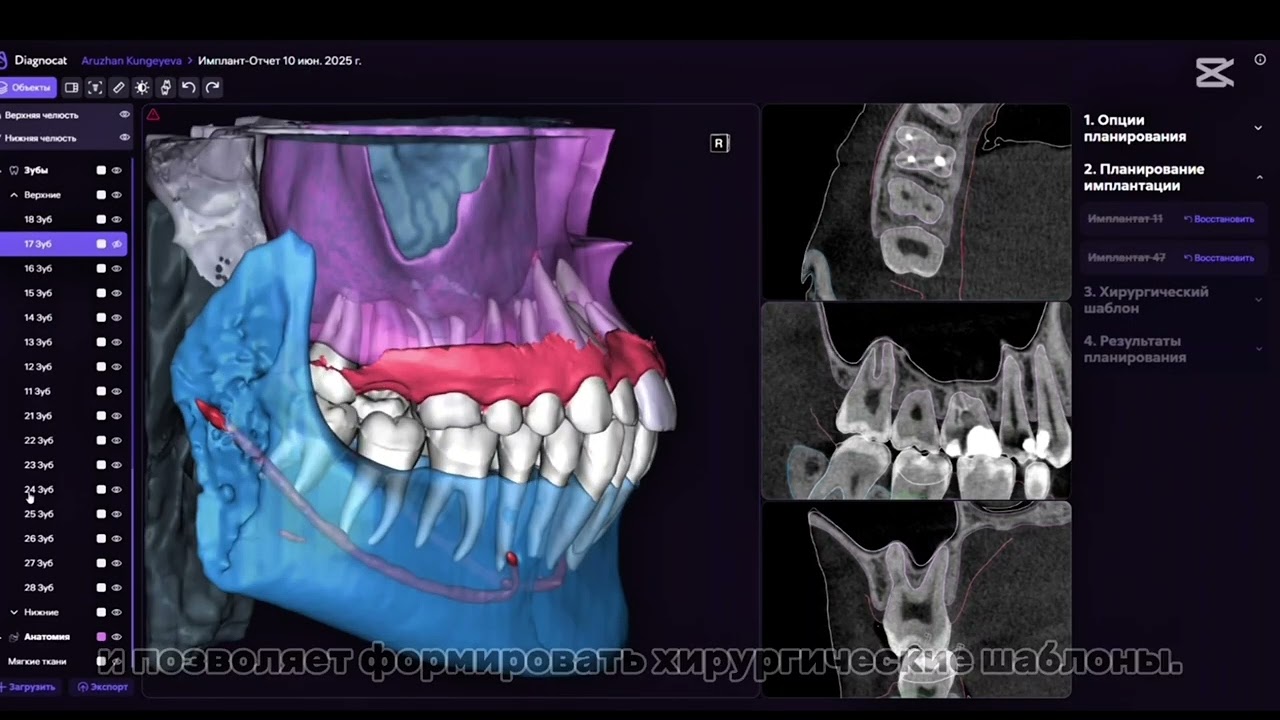Screen dimensions: 1280x720
Task: Click the bottom cross-section CT view
Action: click(x=916, y=599)
